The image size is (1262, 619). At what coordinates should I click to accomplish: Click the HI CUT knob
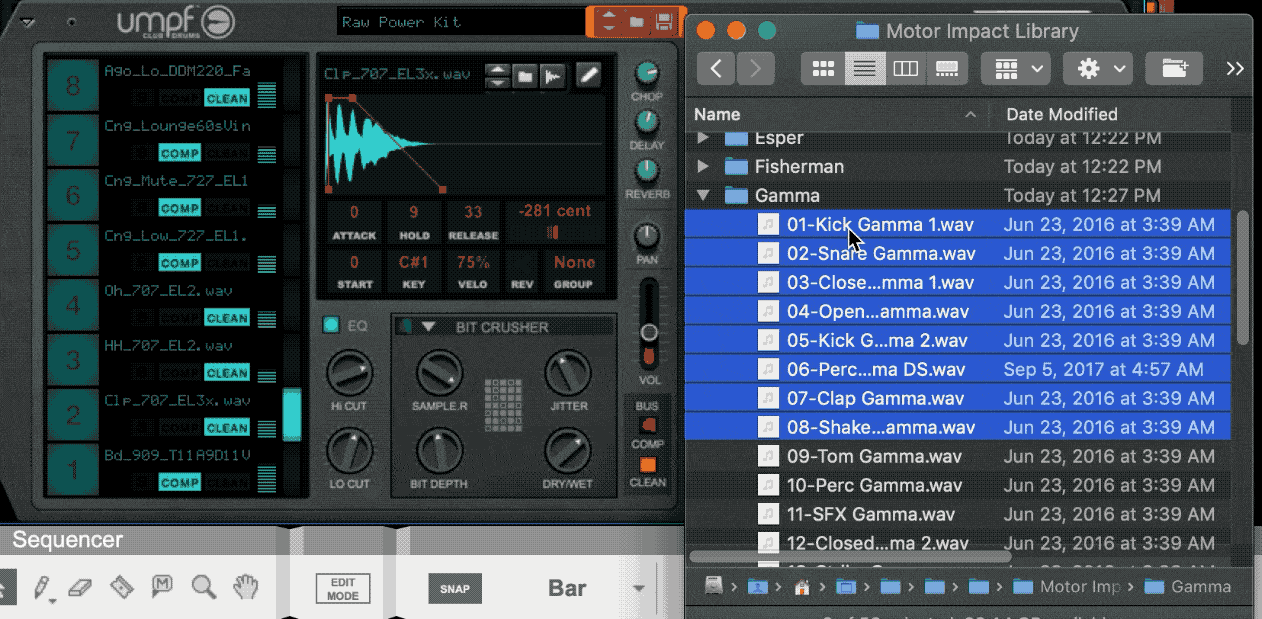350,374
